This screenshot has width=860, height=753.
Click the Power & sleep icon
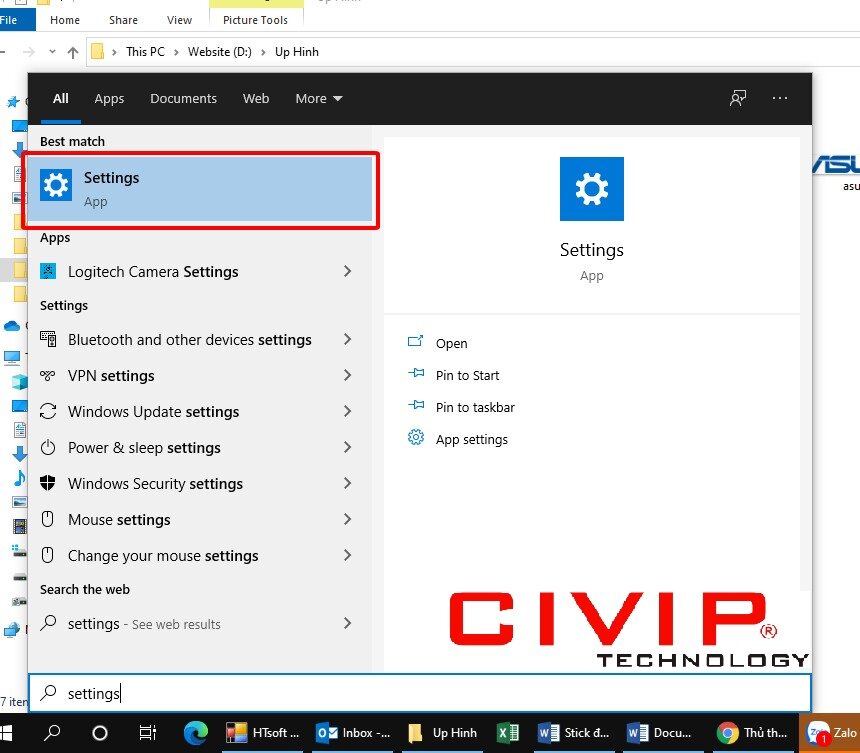pos(48,448)
